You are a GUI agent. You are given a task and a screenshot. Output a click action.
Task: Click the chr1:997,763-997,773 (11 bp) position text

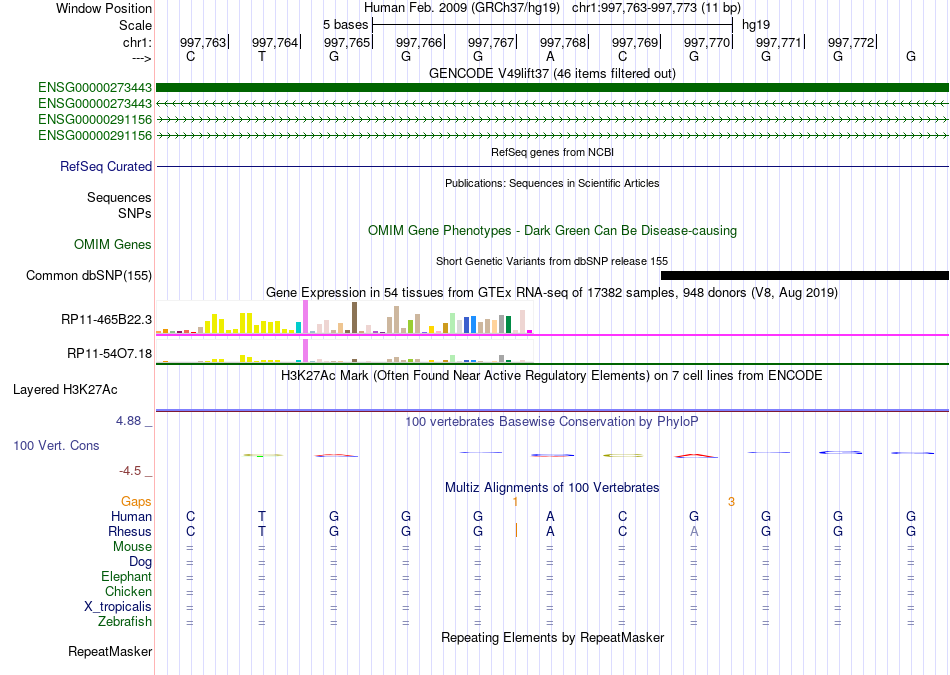point(656,8)
